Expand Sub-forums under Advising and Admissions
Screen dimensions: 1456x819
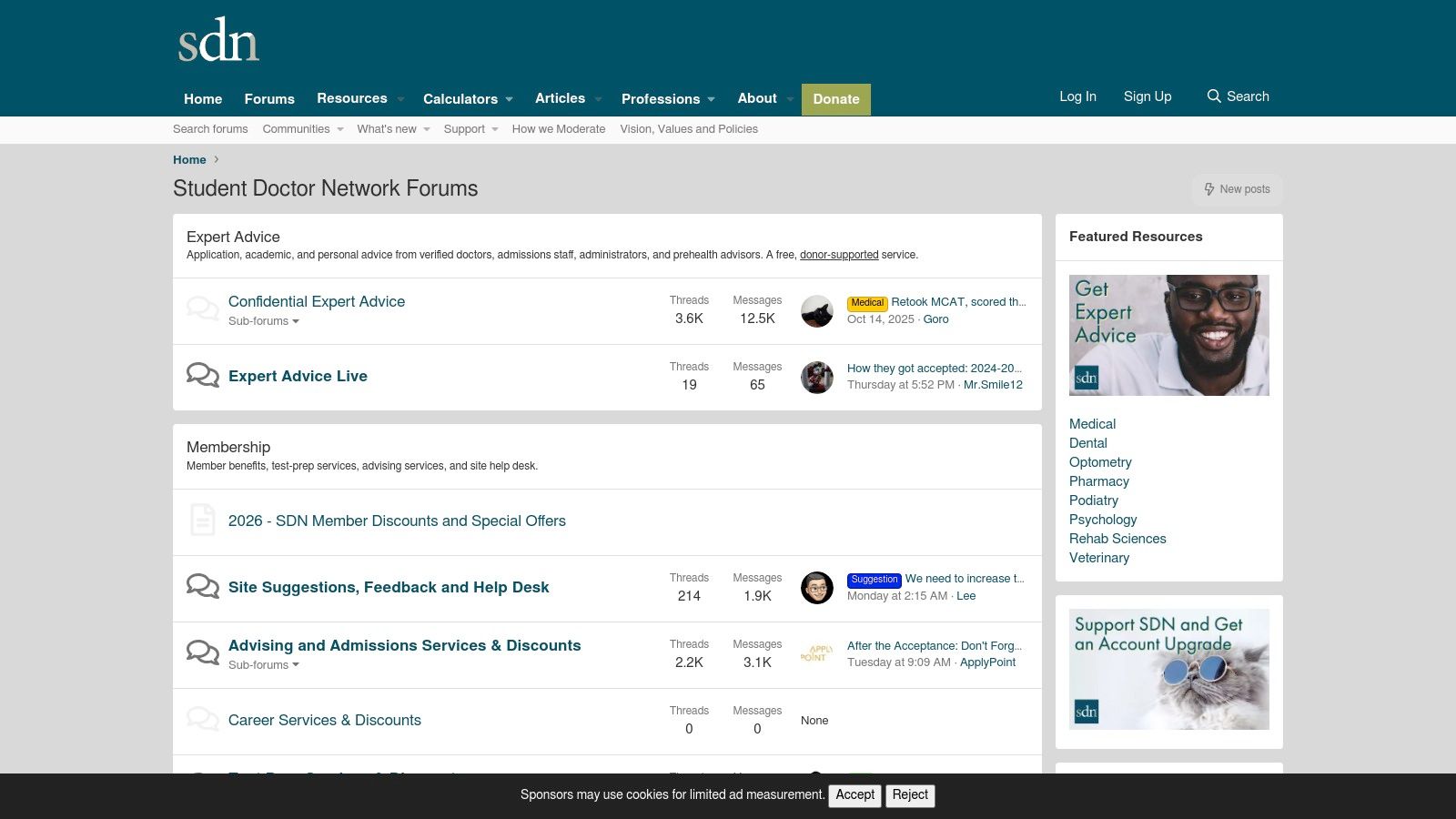(263, 664)
